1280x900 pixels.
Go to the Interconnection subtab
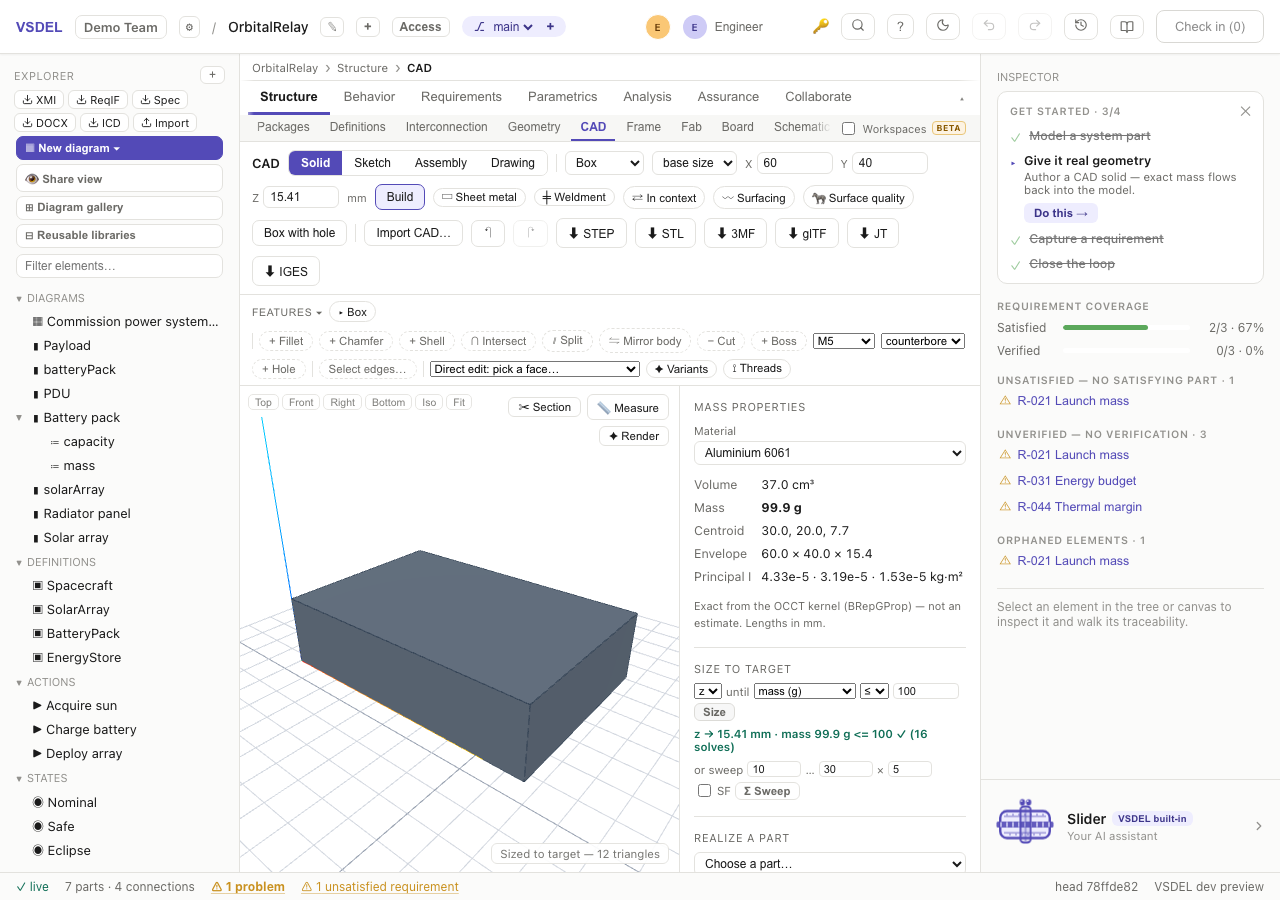tap(447, 127)
